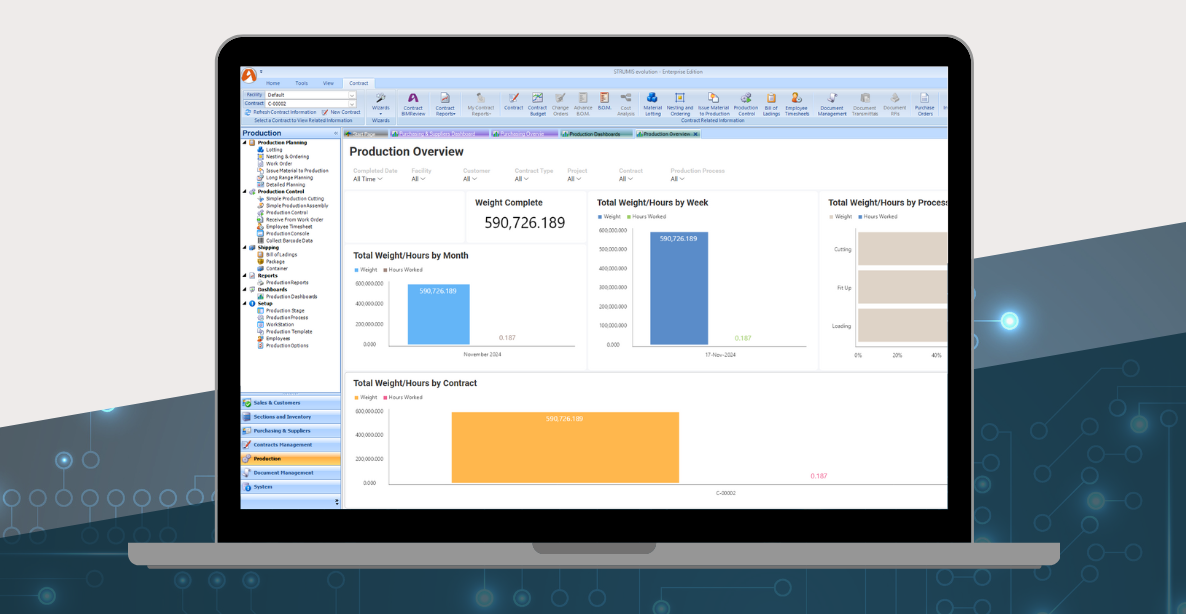
Task: Open Contract Budget in the ribbon
Action: point(537,103)
